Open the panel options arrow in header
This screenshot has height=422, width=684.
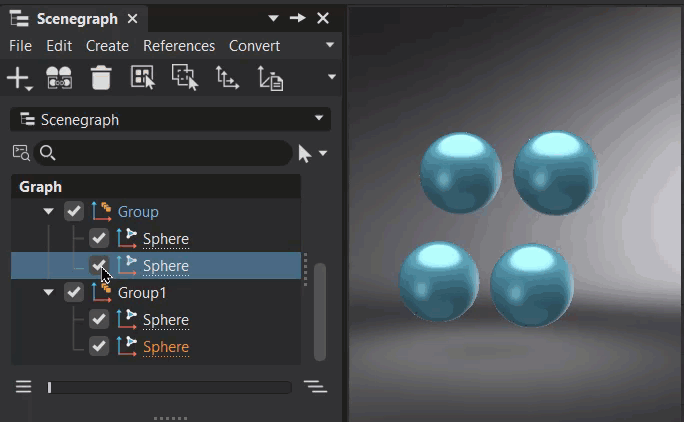click(x=273, y=18)
